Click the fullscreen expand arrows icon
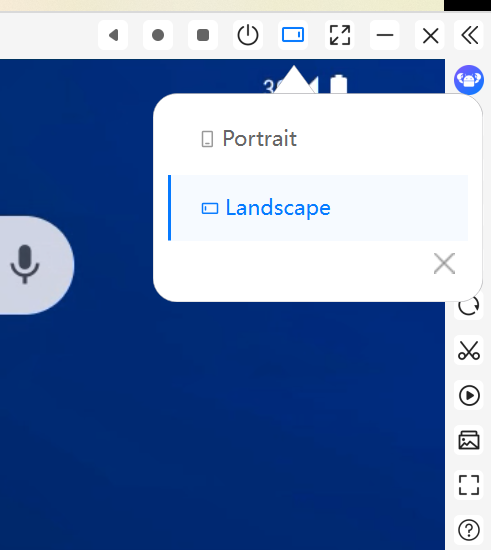Image resolution: width=491 pixels, height=550 pixels. pyautogui.click(x=339, y=35)
